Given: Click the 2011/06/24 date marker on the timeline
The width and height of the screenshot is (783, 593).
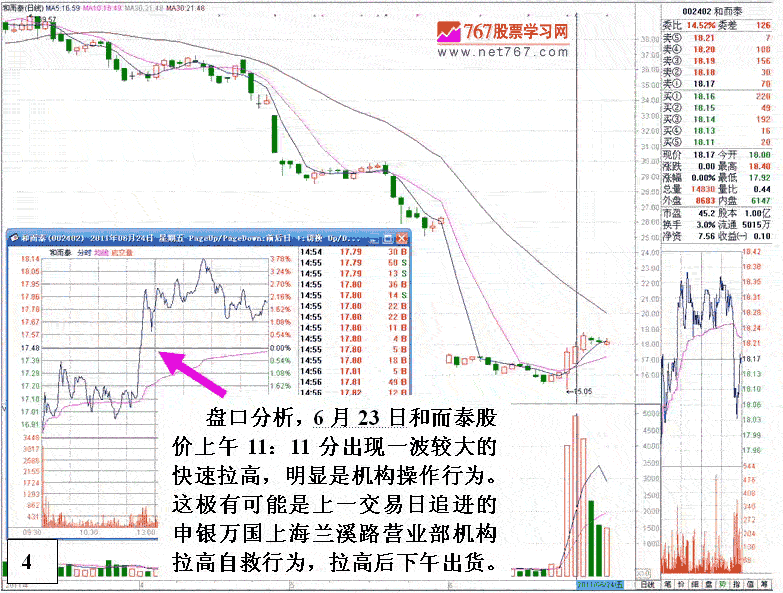Looking at the screenshot, I should pos(601,581).
